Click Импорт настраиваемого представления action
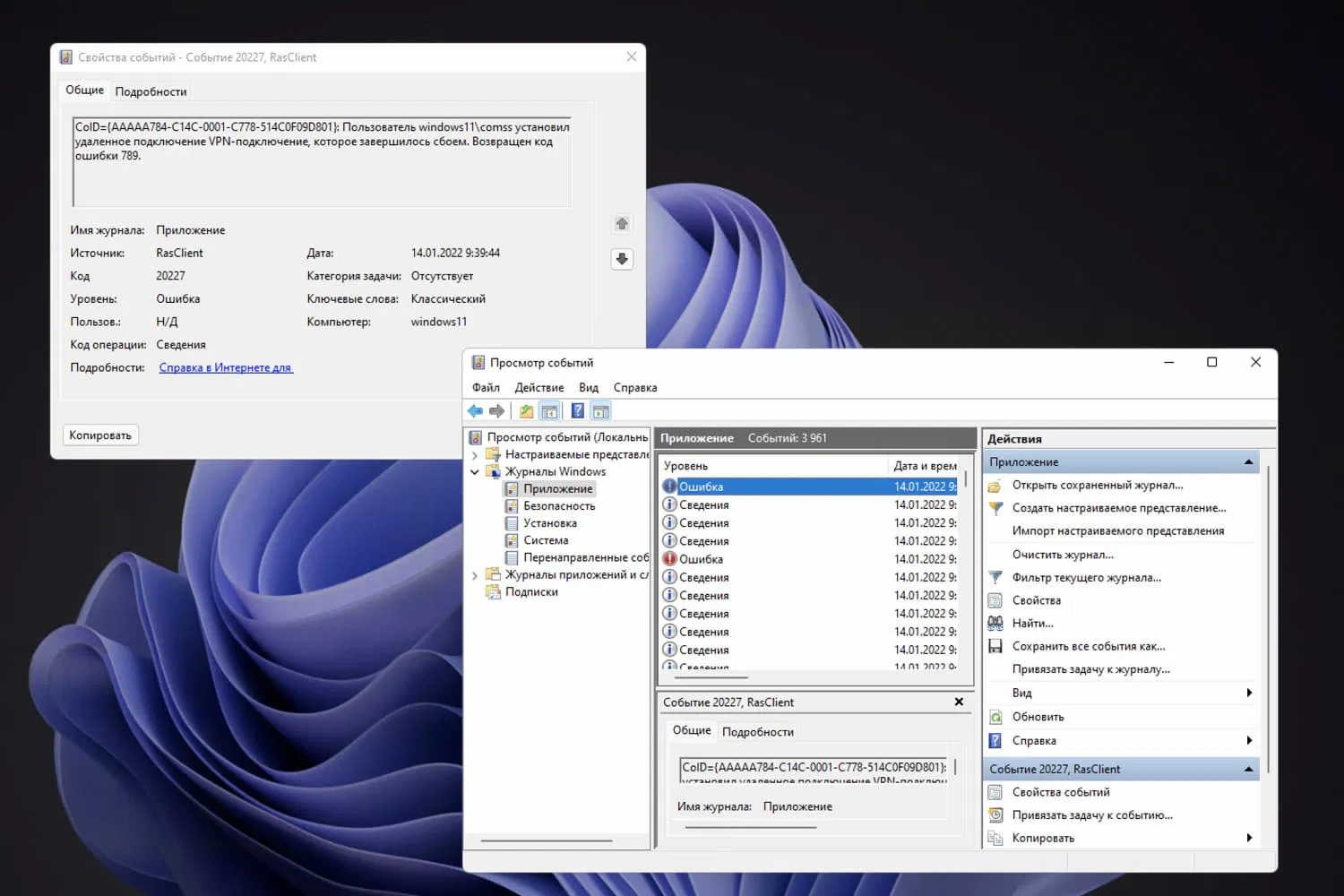Image resolution: width=1344 pixels, height=896 pixels. 1118,530
